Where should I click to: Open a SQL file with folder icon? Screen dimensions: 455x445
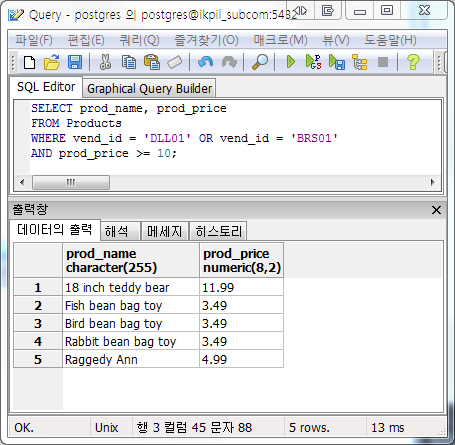(x=51, y=62)
